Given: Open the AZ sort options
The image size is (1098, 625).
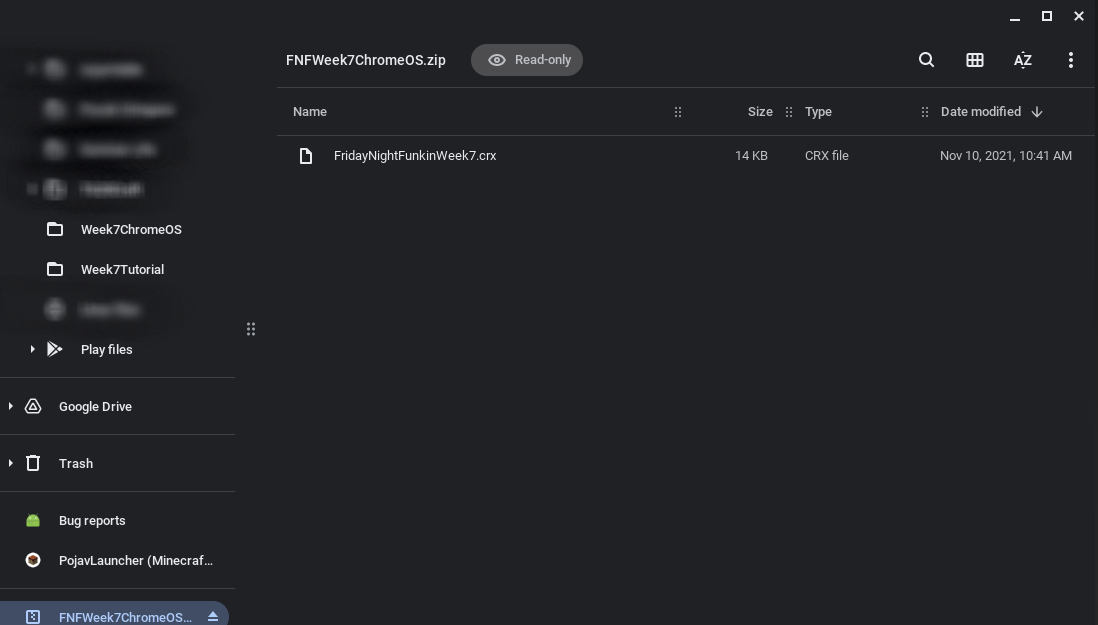Looking at the screenshot, I should click(x=1022, y=60).
